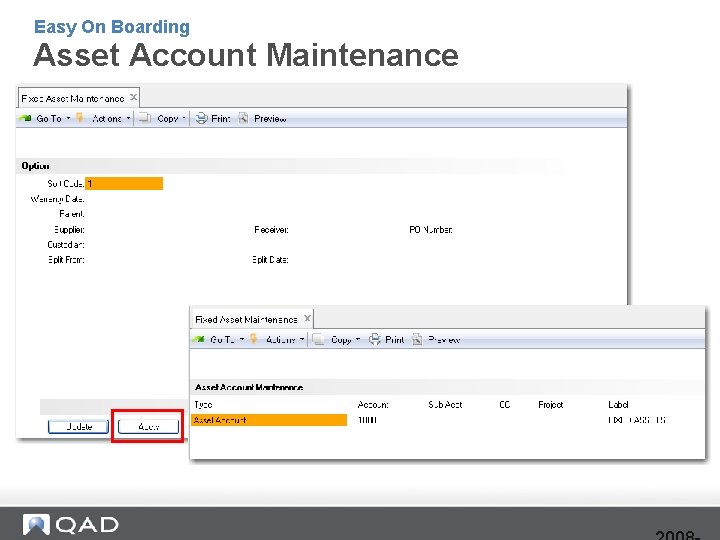Open the Go To menu in back window
The image size is (720, 540).
(49, 118)
